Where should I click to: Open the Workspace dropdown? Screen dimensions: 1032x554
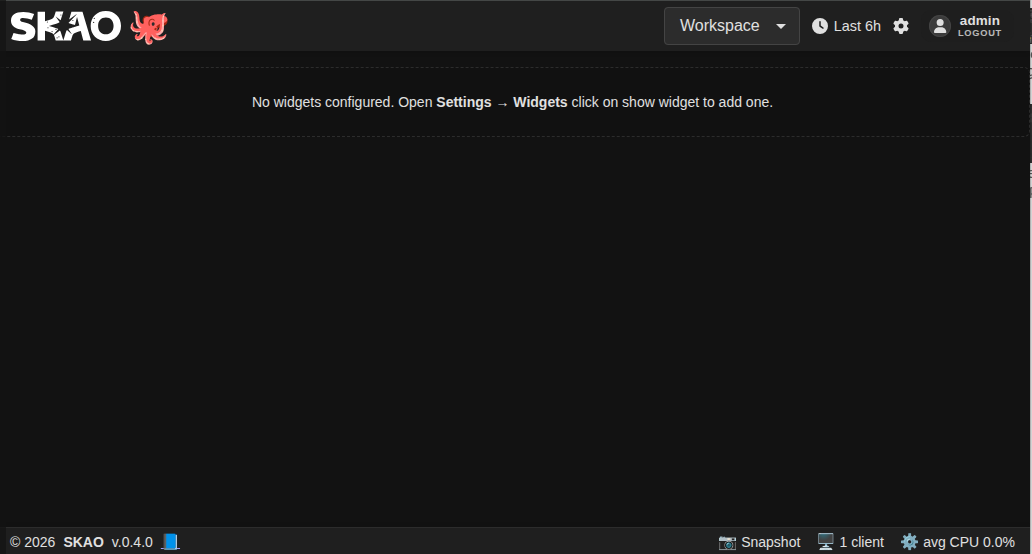click(x=732, y=26)
